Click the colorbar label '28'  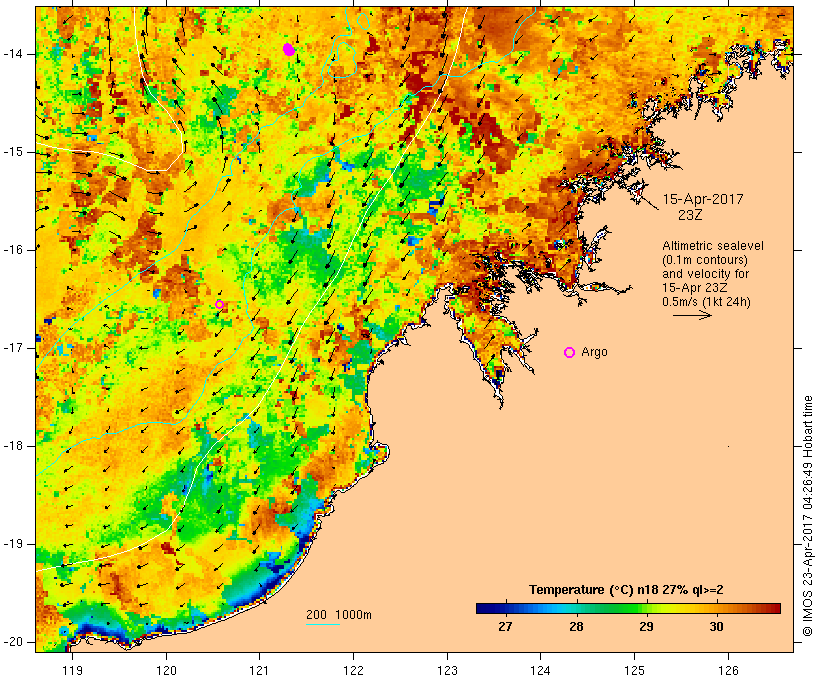point(576,627)
